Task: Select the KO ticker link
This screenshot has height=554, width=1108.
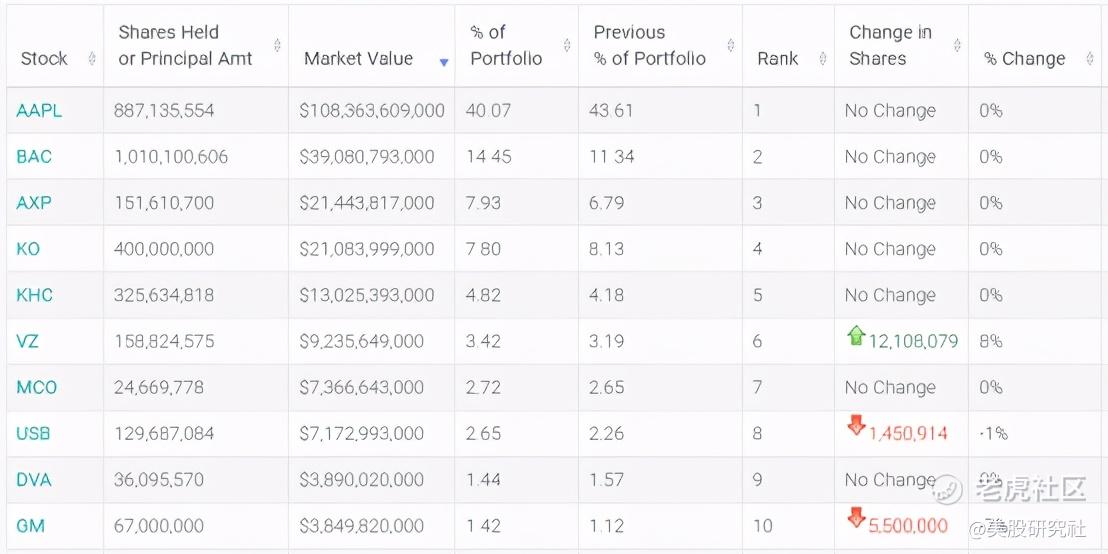Action: tap(28, 249)
